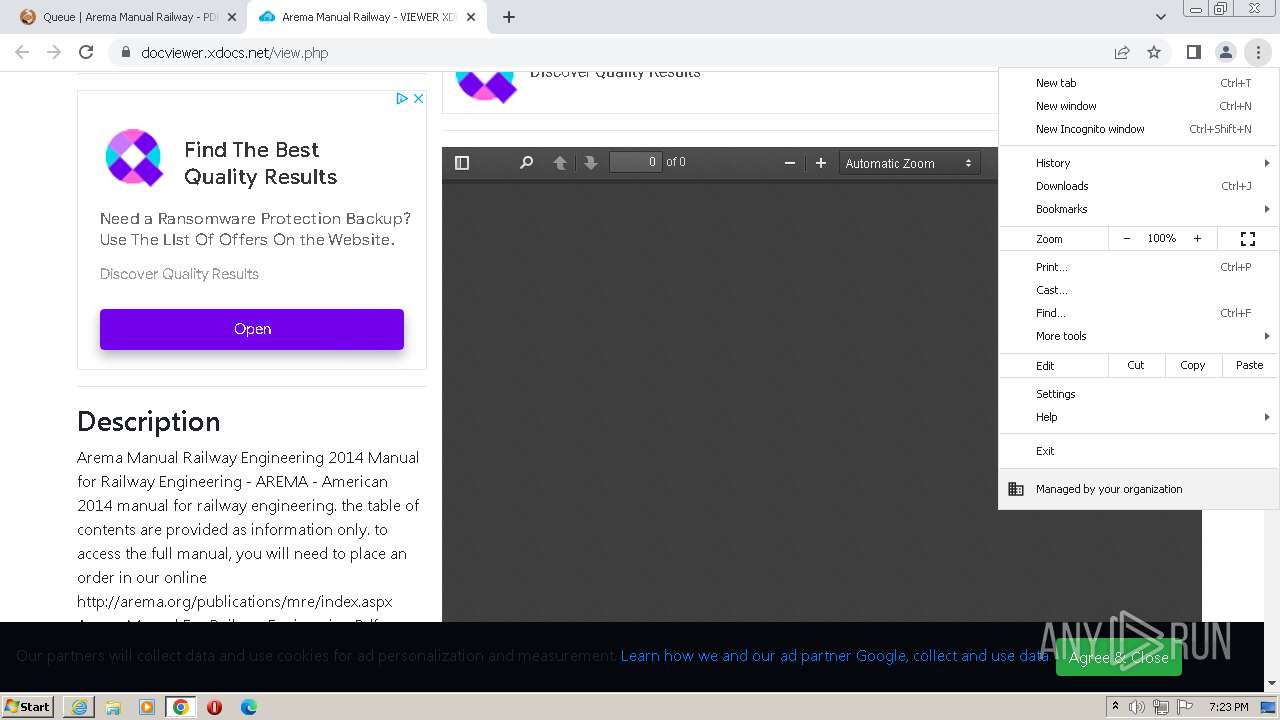Viewport: 1280px width, 720px height.
Task: Open the Automatic Zoom dropdown
Action: tap(909, 163)
